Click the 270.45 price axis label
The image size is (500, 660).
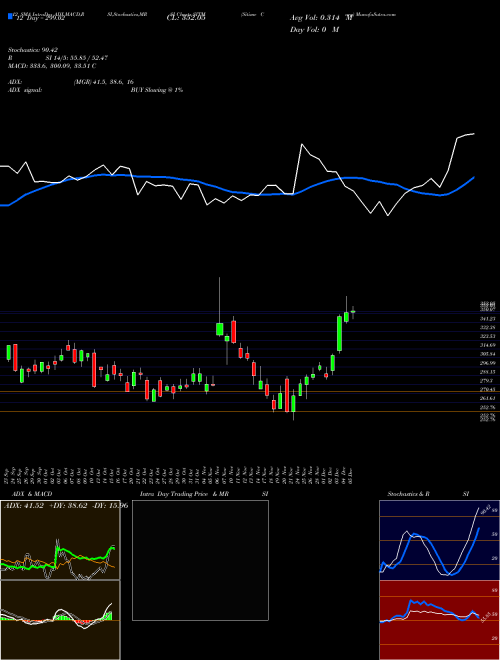click(x=487, y=389)
